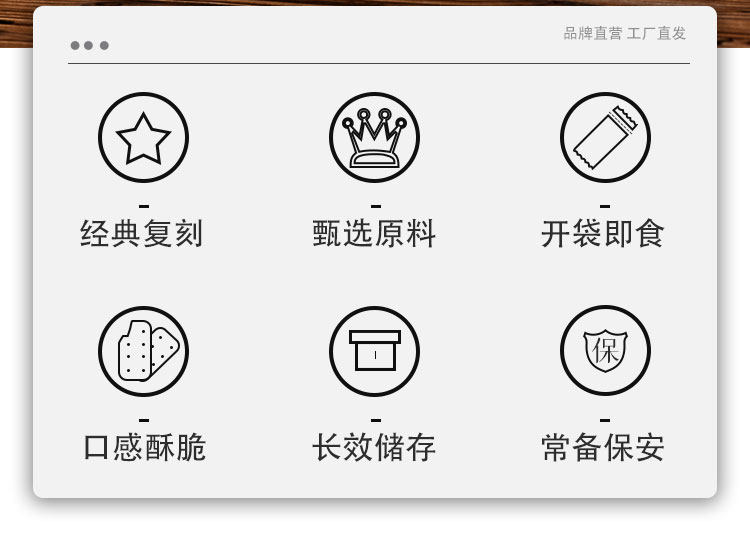Select the 开袋即食 label
The image size is (750, 534).
pyautogui.click(x=603, y=234)
